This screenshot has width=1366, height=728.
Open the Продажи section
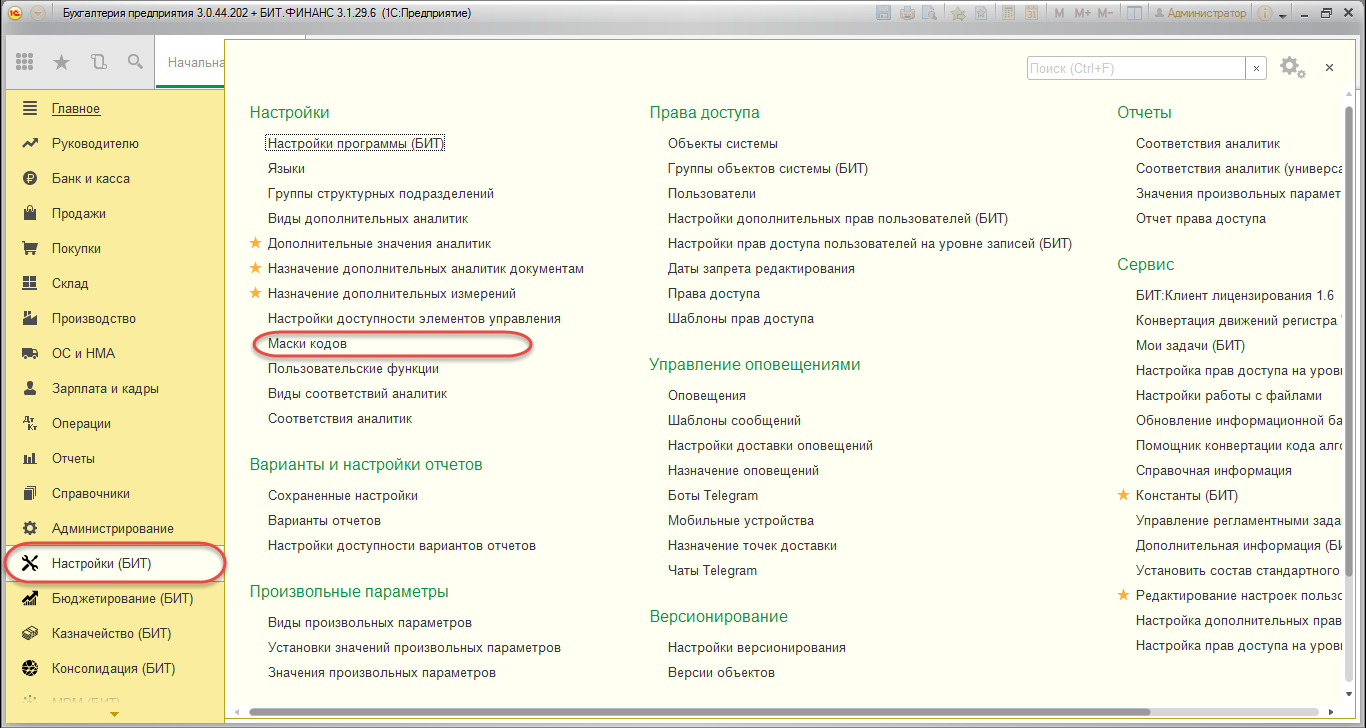click(x=79, y=213)
